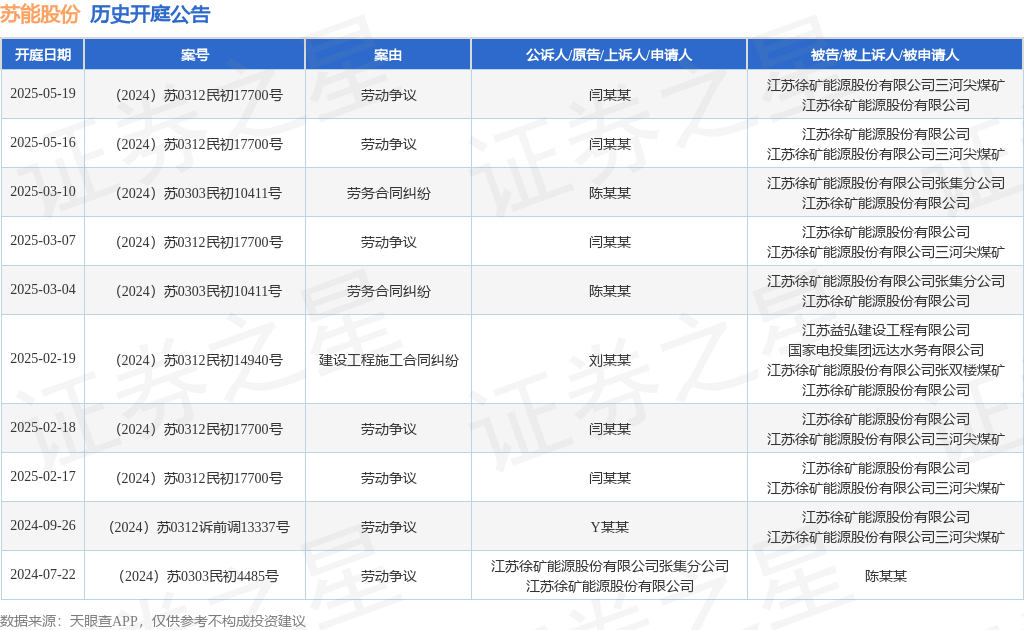The width and height of the screenshot is (1024, 630).
Task: Click plaintiff 陈某某 in the 2025-03-10 row
Action: [x=609, y=193]
